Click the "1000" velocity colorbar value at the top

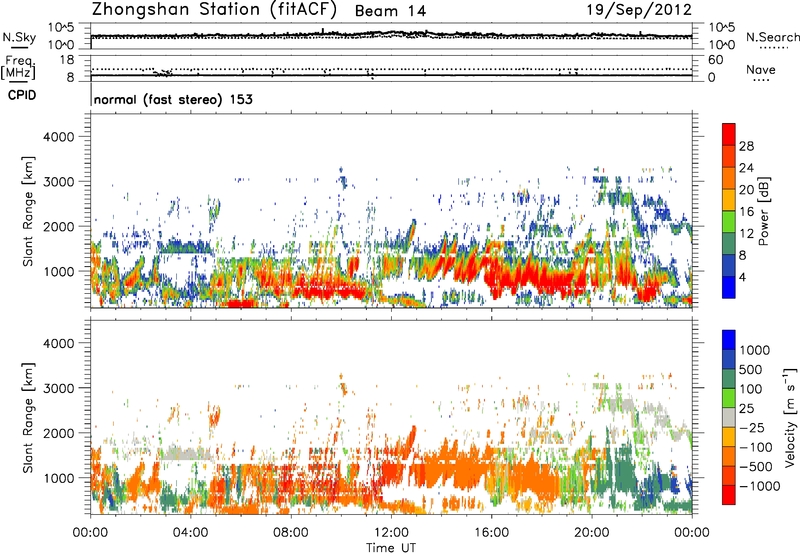755,350
